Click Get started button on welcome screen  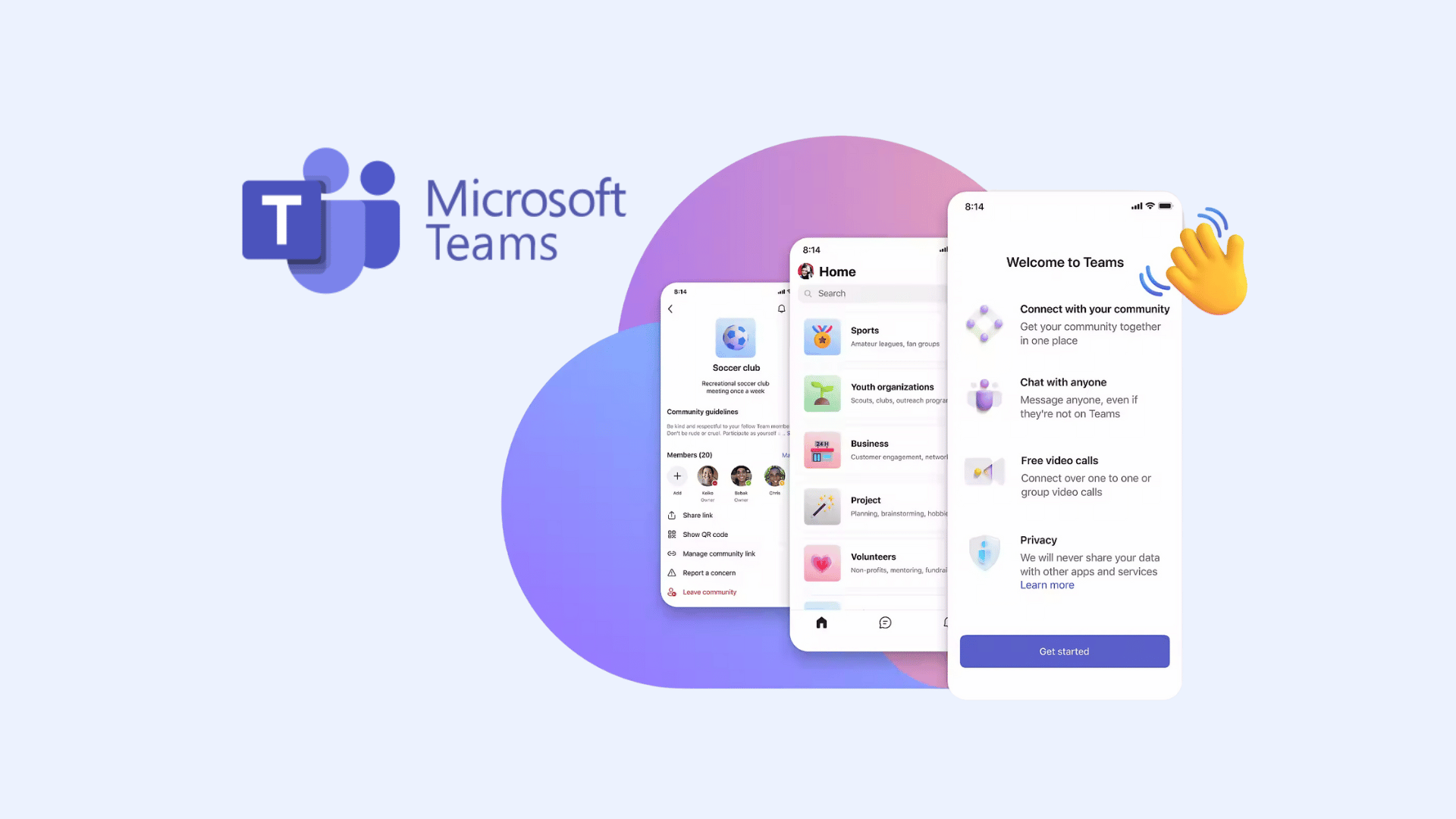pos(1064,651)
